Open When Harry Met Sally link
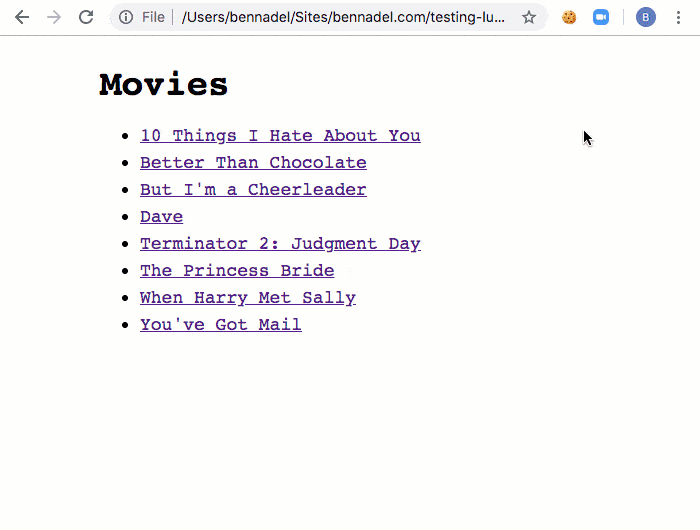The width and height of the screenshot is (700, 530). click(x=248, y=298)
